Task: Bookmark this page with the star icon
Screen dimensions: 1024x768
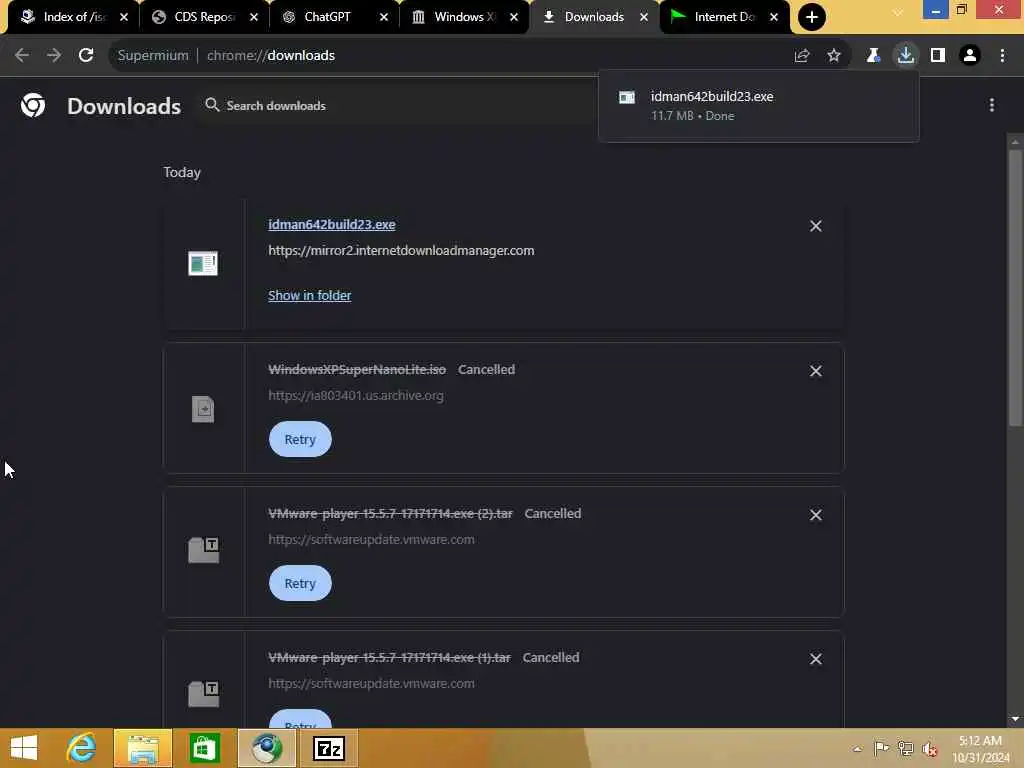Action: [834, 56]
